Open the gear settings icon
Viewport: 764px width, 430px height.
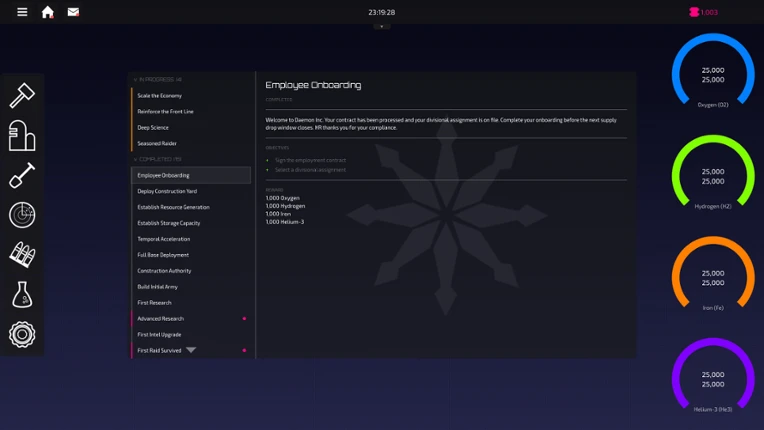point(22,334)
